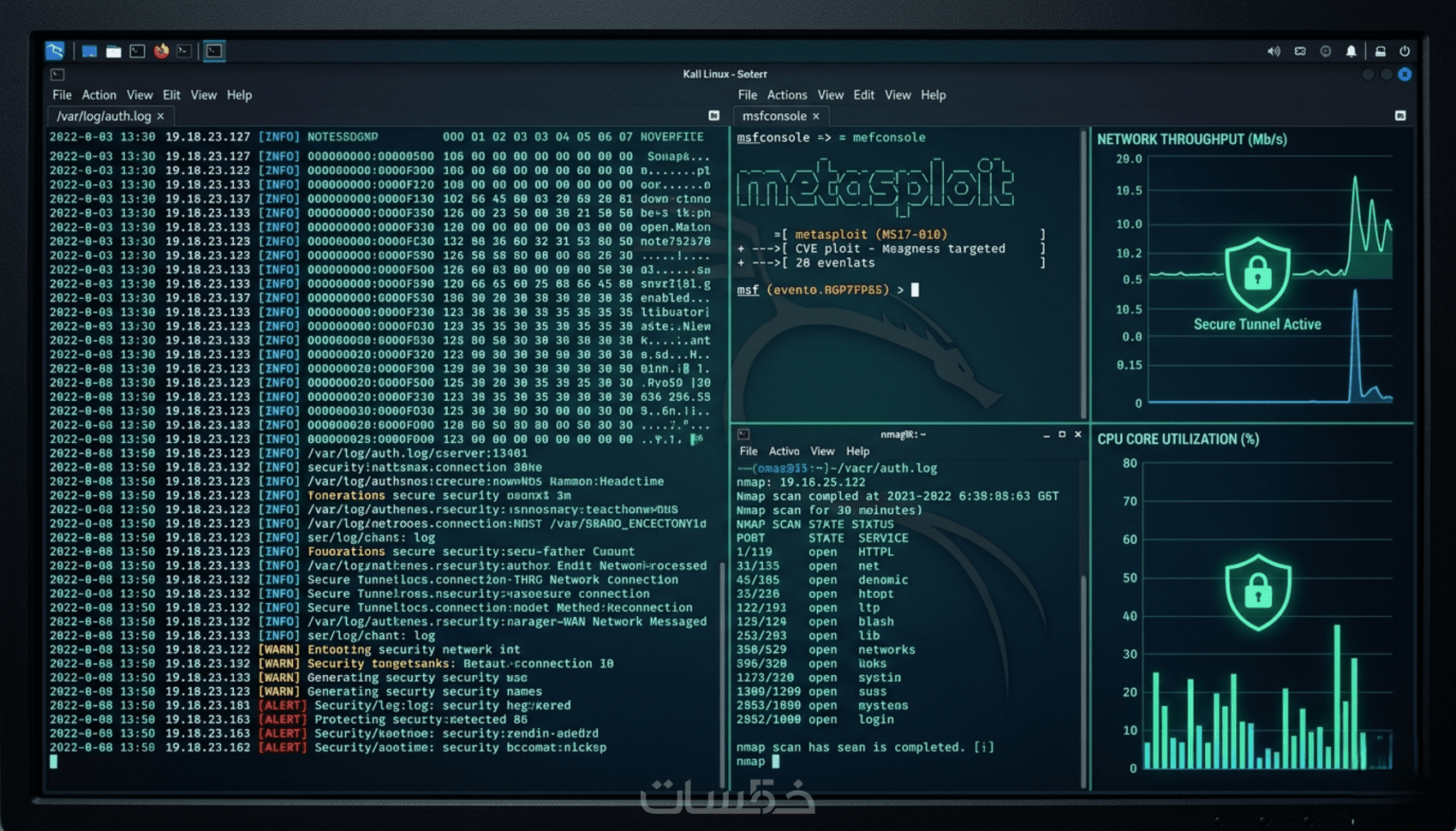Click the small tab-bar icon above the auth.log pane
This screenshot has width=1456, height=831.
pyautogui.click(x=713, y=116)
